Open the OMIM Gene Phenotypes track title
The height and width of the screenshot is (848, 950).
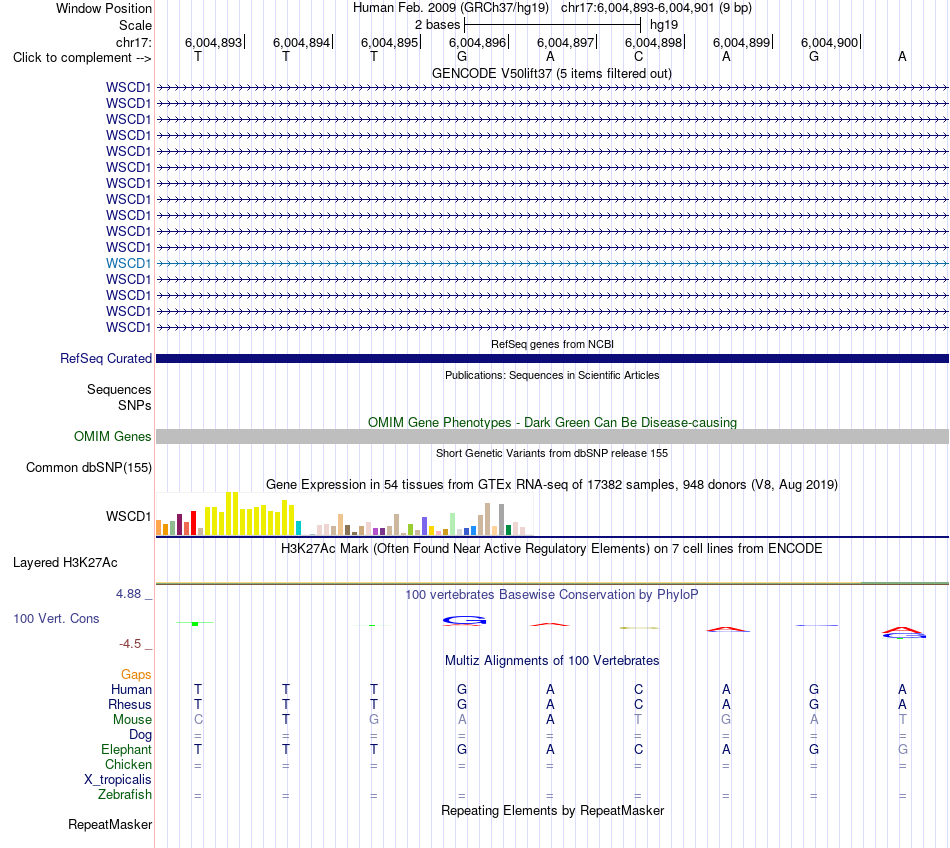click(552, 422)
